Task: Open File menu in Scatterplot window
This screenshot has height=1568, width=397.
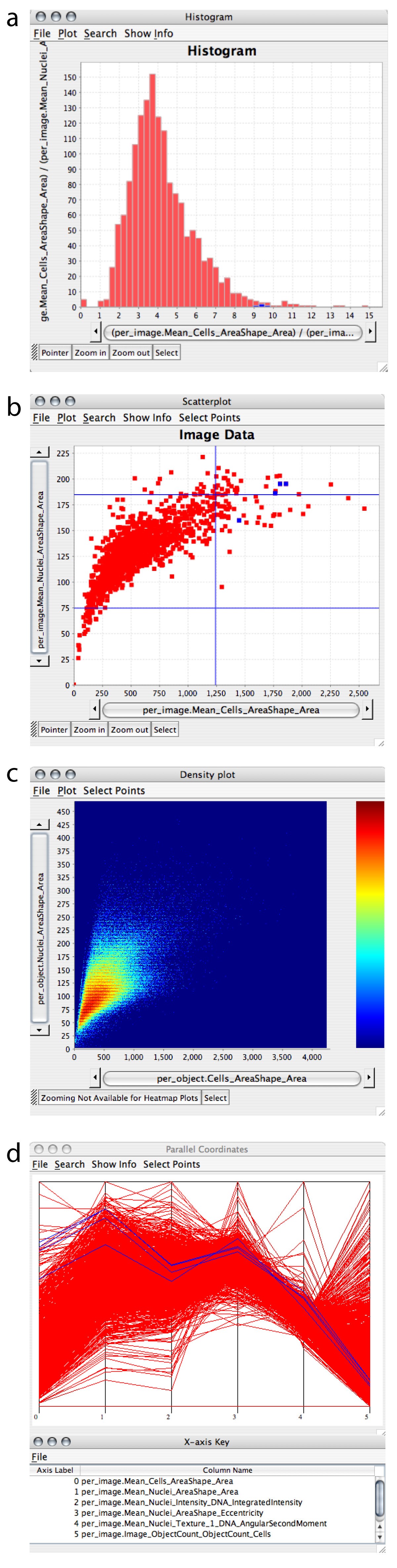Action: tap(41, 418)
